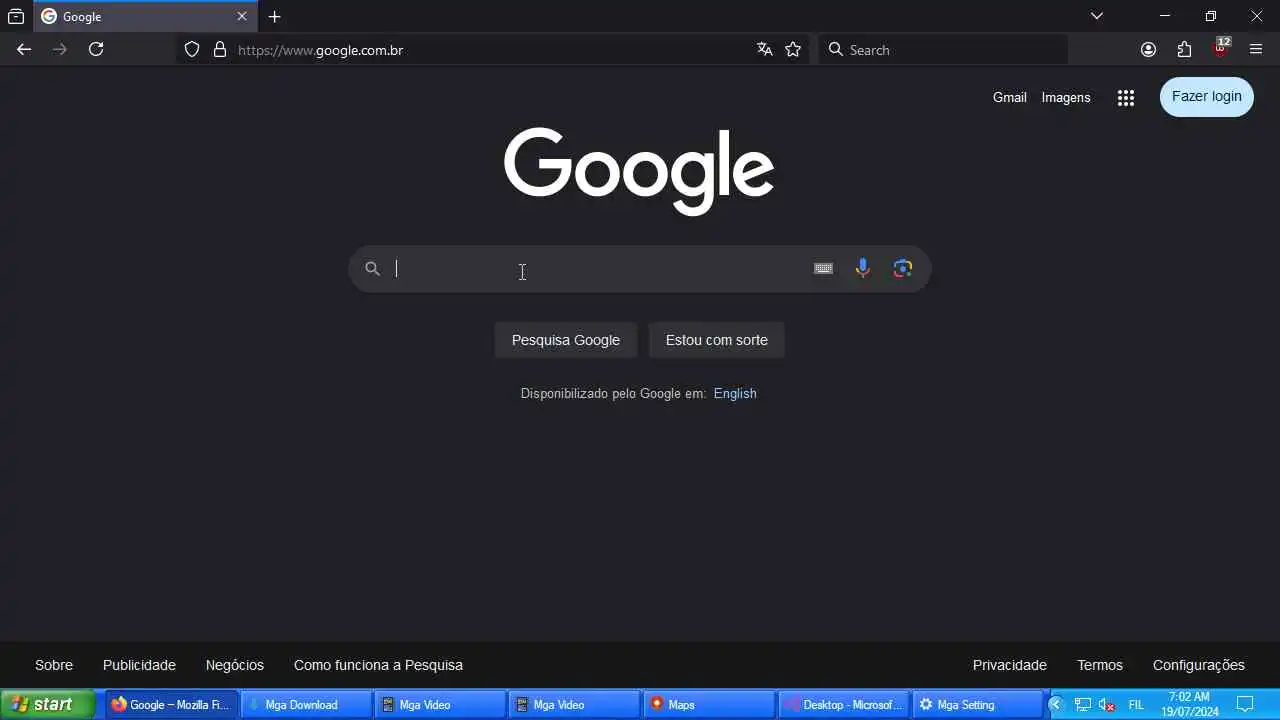Screen dimensions: 1280x720
Task: Open the Extensions puzzle icon
Action: coord(1184,50)
